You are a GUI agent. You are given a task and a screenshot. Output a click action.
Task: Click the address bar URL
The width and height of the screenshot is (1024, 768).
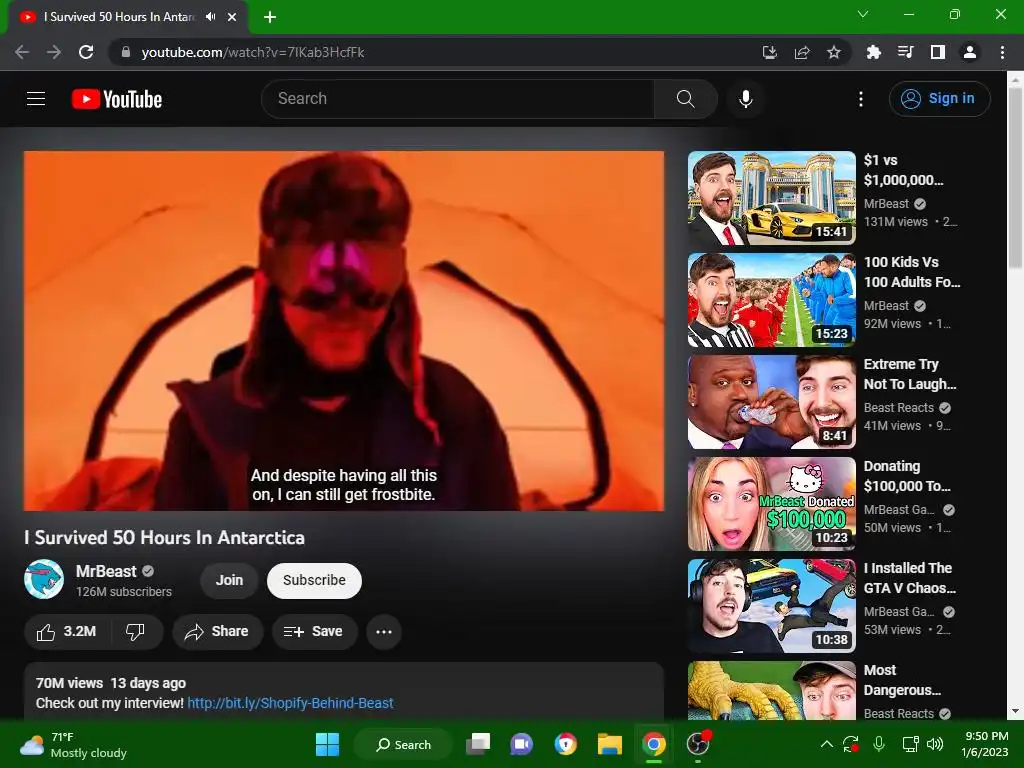[253, 52]
